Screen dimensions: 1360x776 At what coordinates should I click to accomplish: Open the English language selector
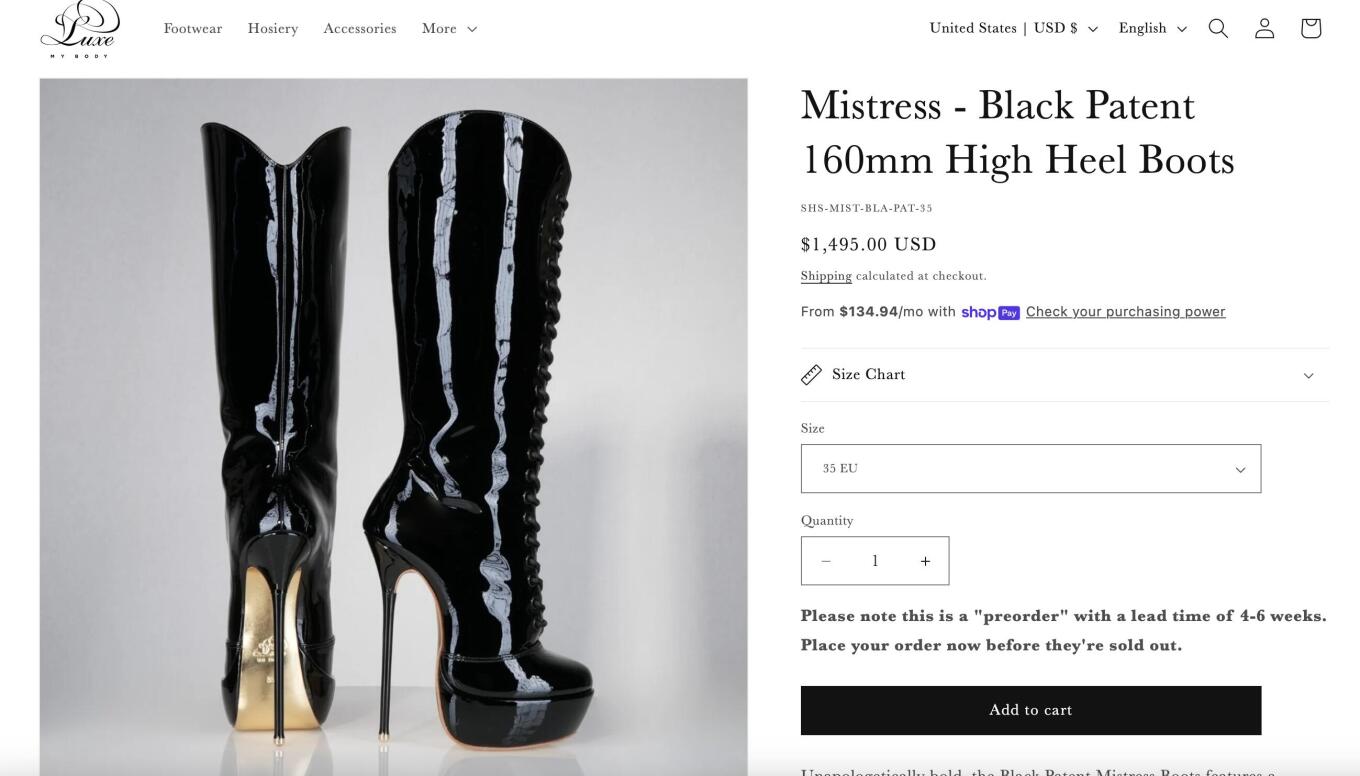[1153, 28]
